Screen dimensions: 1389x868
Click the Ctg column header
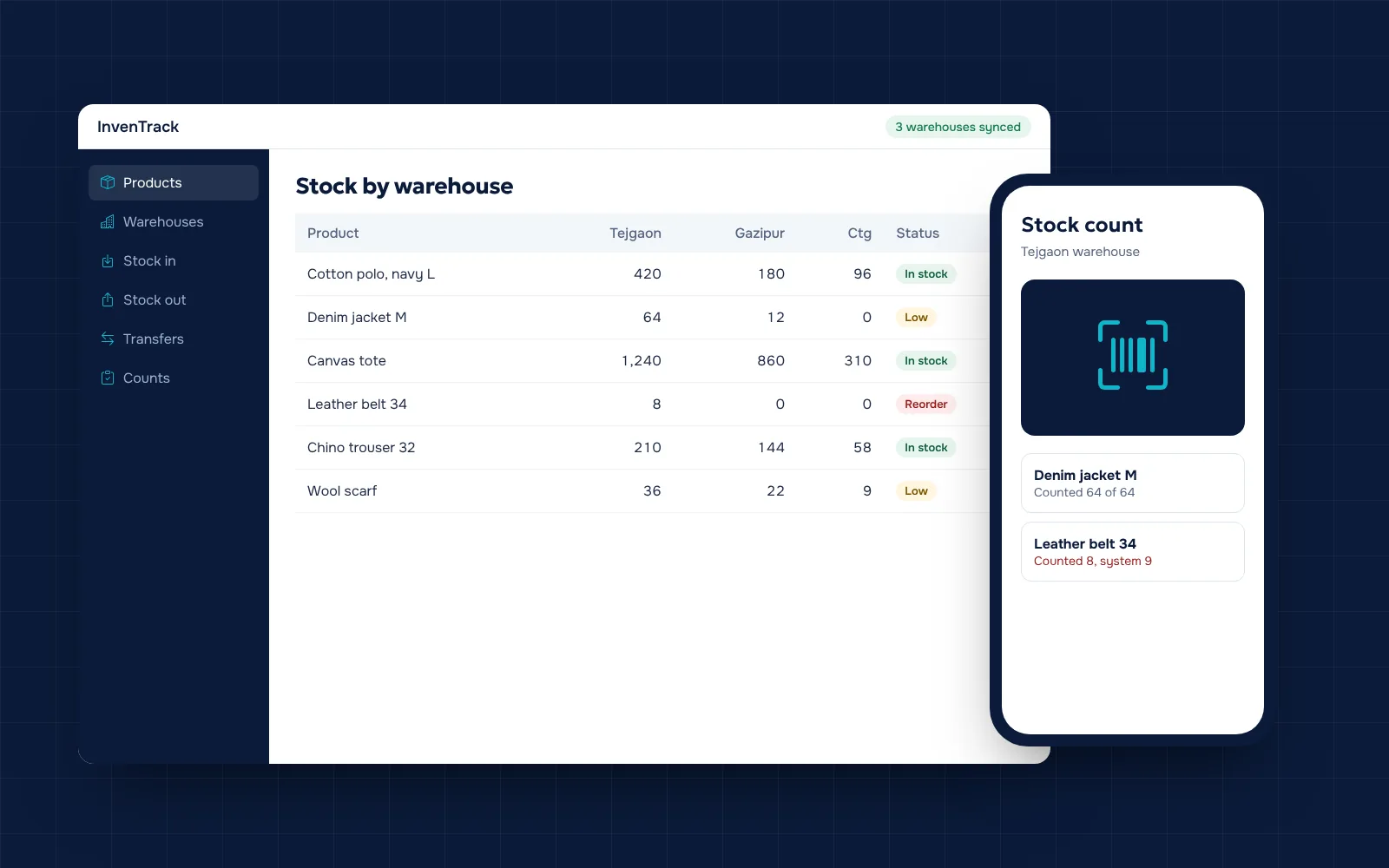coord(859,233)
